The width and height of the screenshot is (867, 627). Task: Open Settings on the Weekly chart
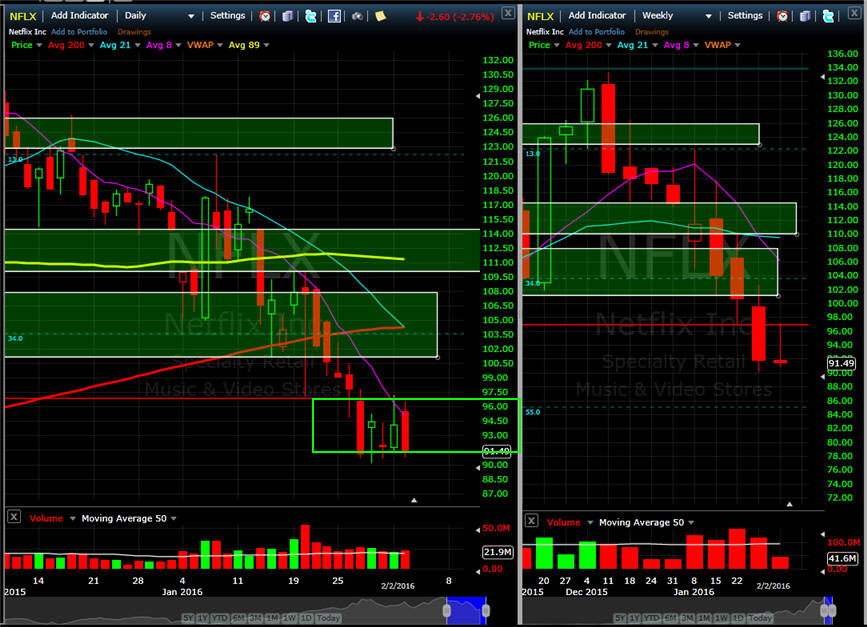(x=746, y=16)
